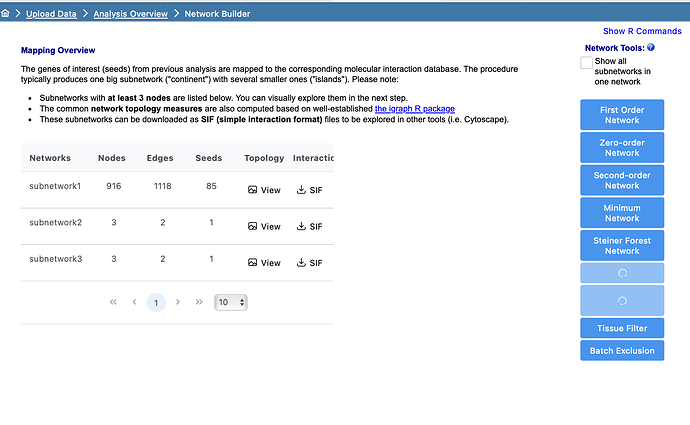This screenshot has width=690, height=425.
Task: Enable show all subnetworks in one network
Action: pyautogui.click(x=587, y=63)
